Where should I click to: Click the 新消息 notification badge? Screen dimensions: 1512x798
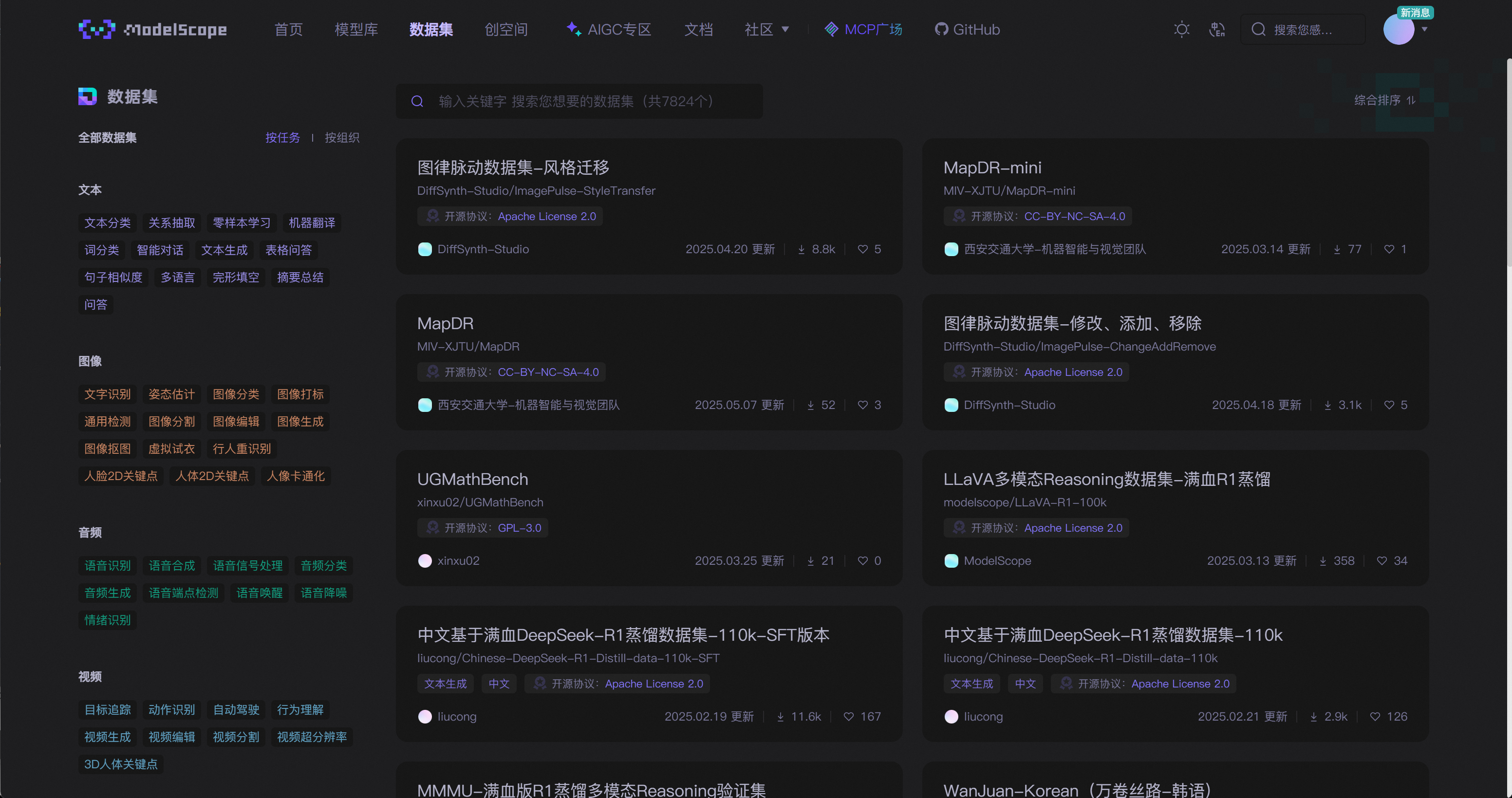pos(1415,12)
